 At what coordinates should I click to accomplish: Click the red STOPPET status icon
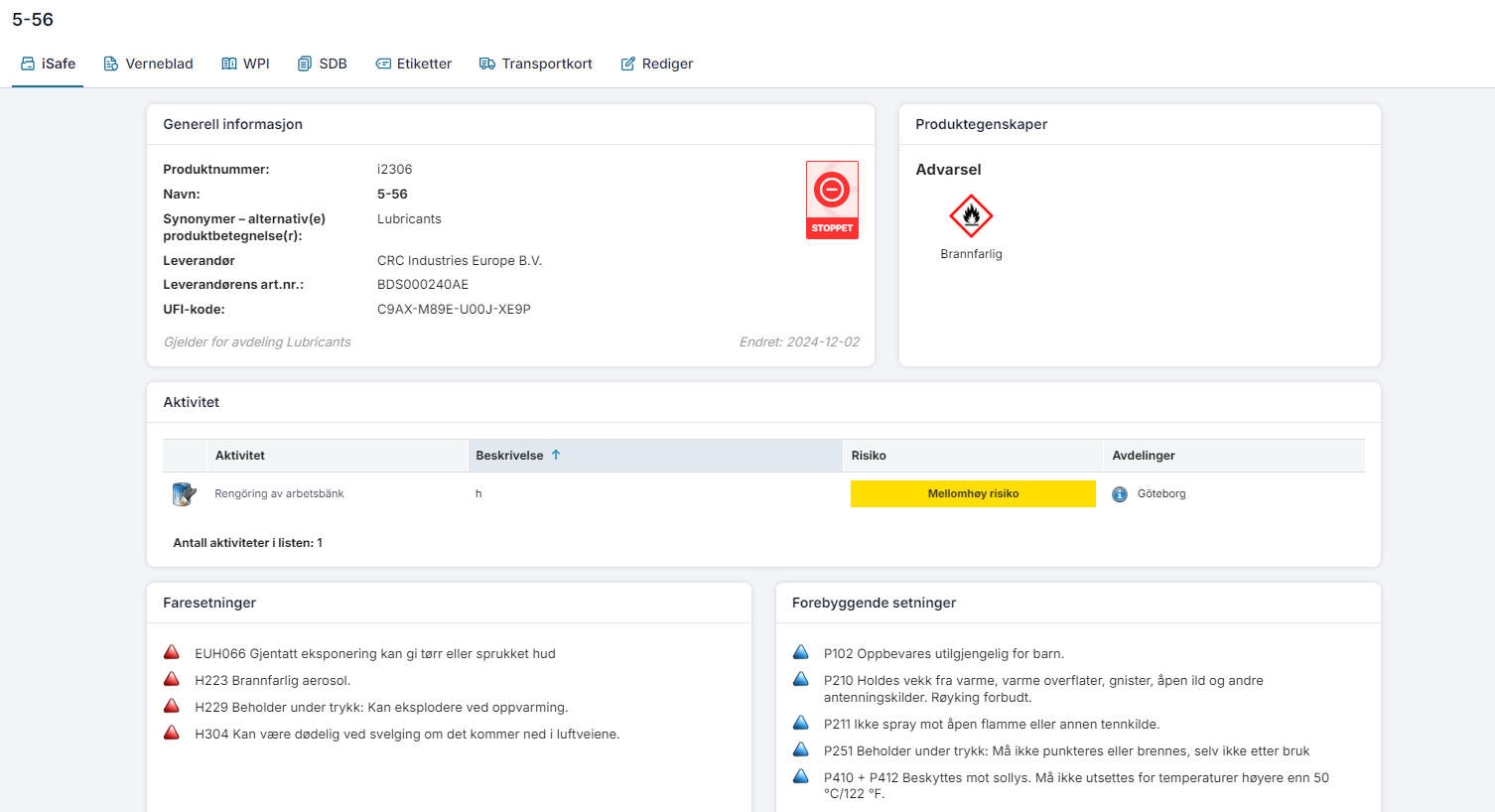pyautogui.click(x=832, y=200)
